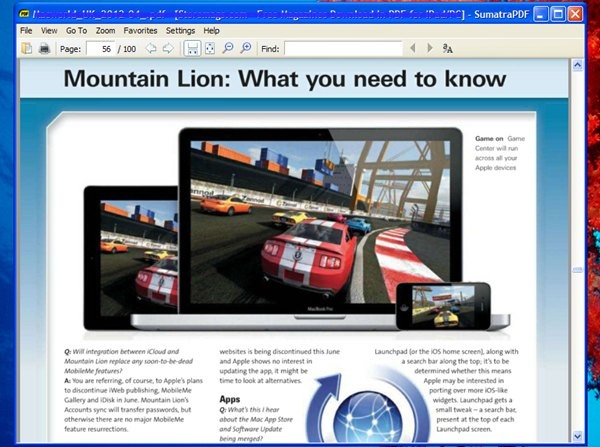Open the File menu
This screenshot has width=600, height=447.
tap(27, 31)
